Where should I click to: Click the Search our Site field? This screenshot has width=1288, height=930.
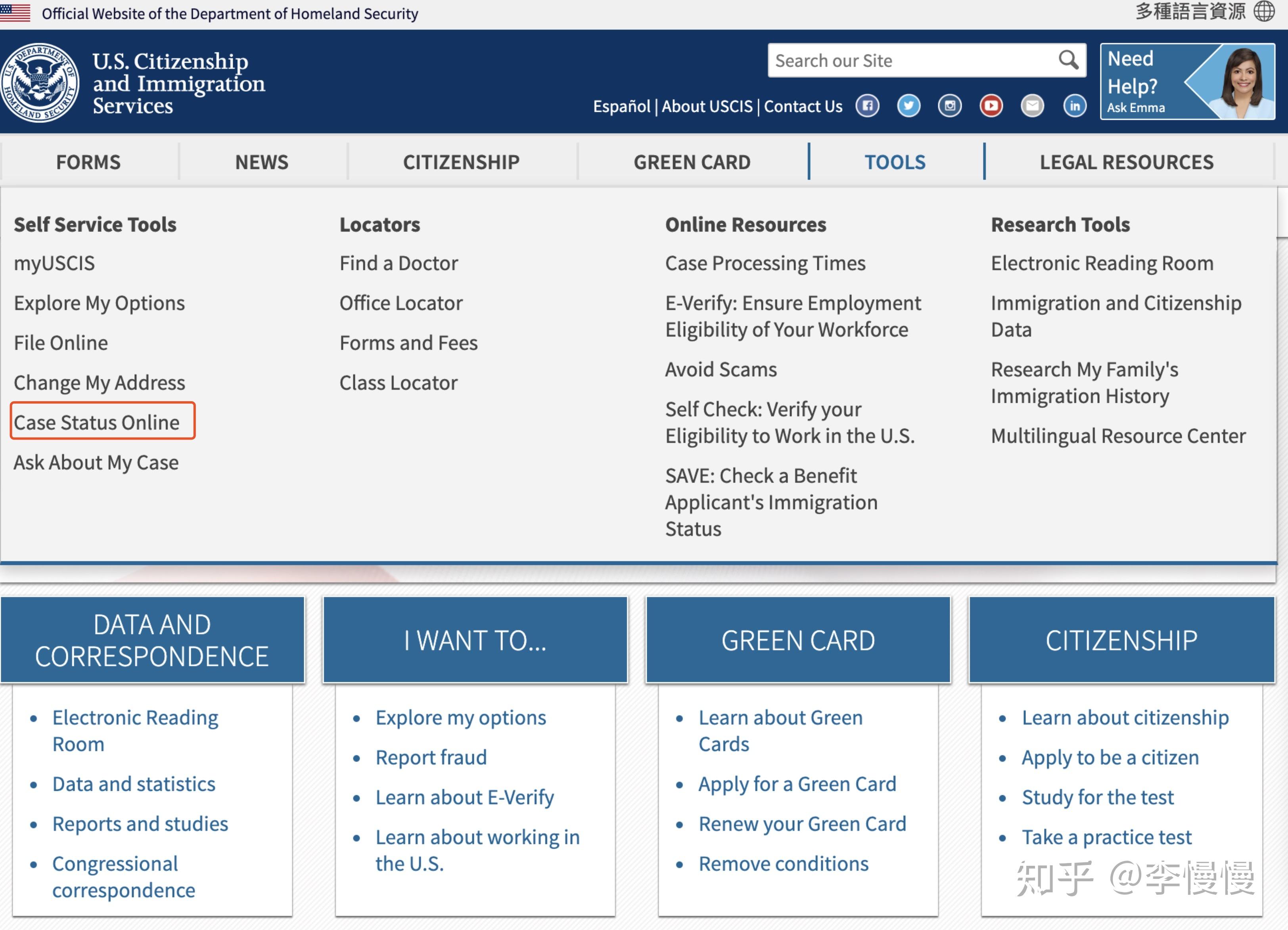908,60
